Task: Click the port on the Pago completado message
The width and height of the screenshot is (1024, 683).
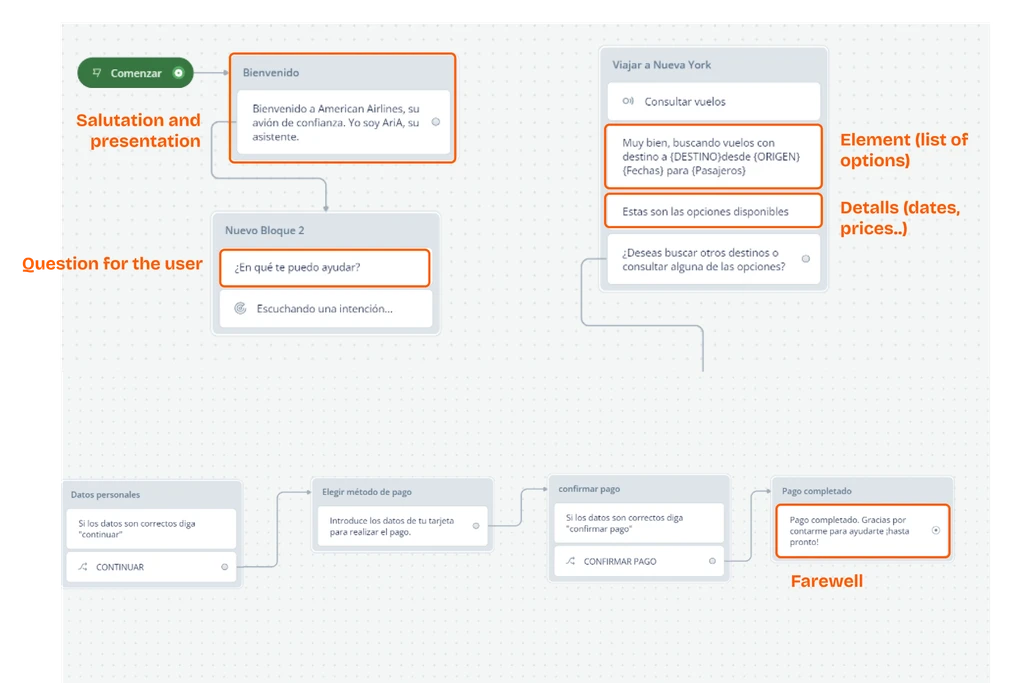Action: point(936,531)
